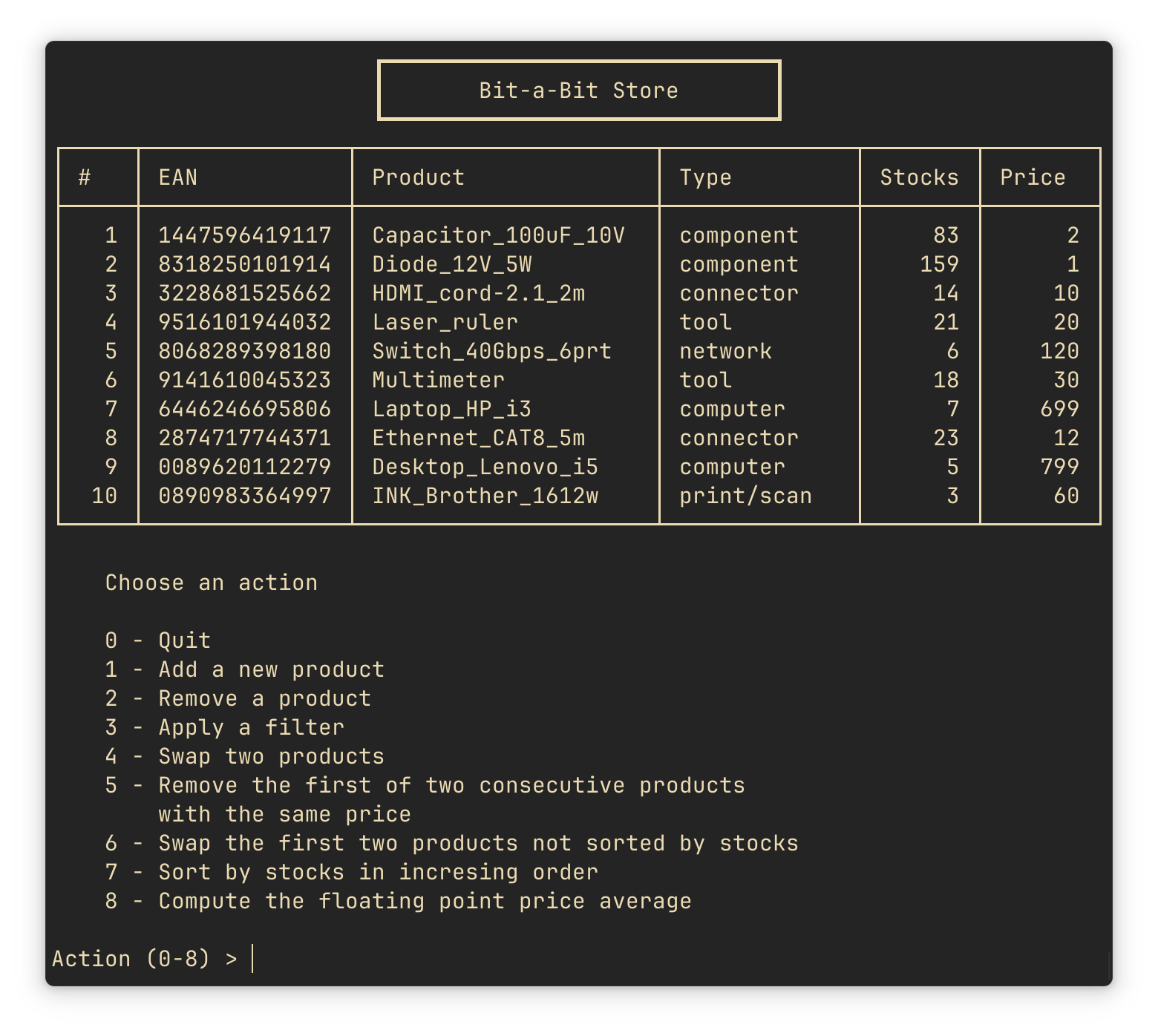Click option Remove a product
This screenshot has width=1158, height=1036.
coord(265,698)
